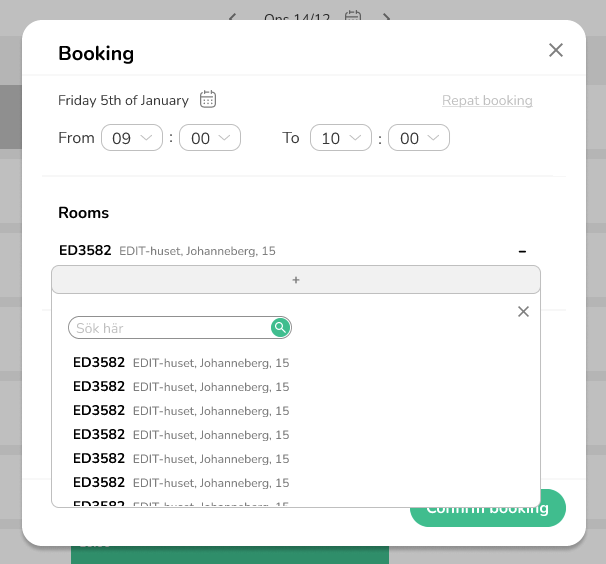Image resolution: width=606 pixels, height=564 pixels.
Task: Open the To minutes dropdown
Action: point(419,138)
